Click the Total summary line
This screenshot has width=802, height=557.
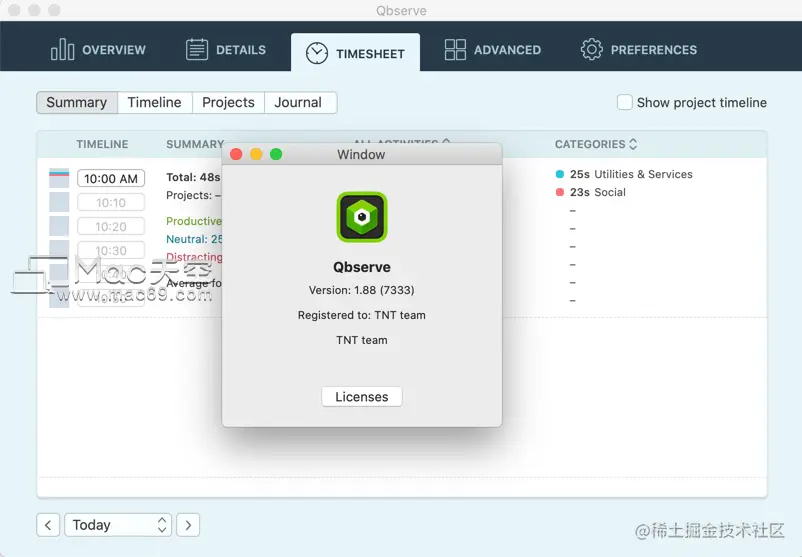click(x=193, y=177)
